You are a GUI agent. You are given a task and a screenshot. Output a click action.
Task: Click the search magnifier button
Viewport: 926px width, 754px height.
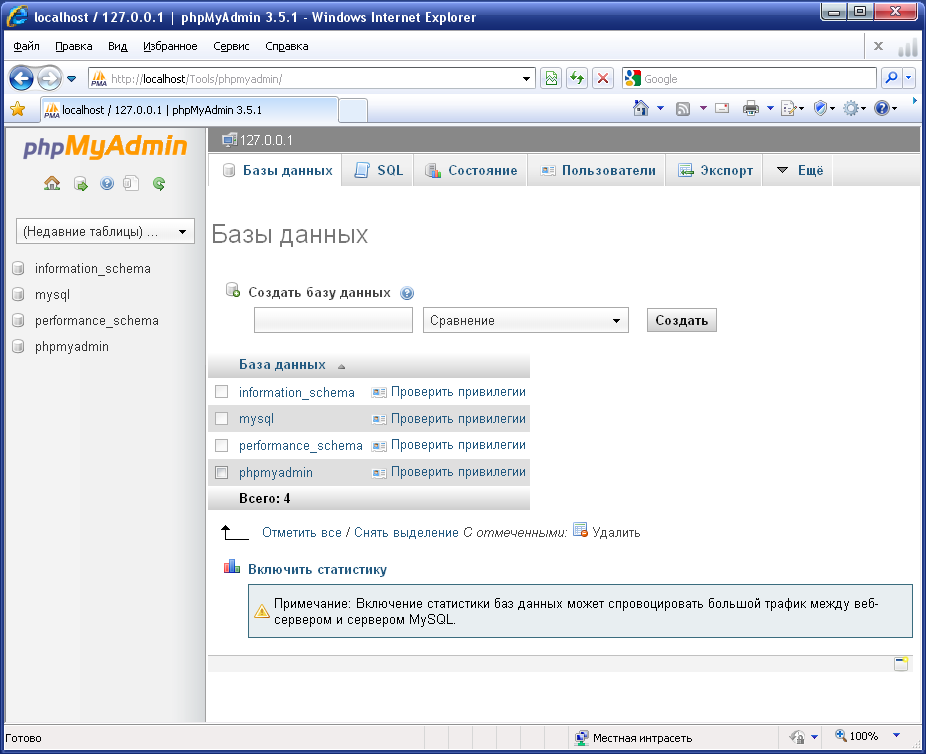point(891,78)
